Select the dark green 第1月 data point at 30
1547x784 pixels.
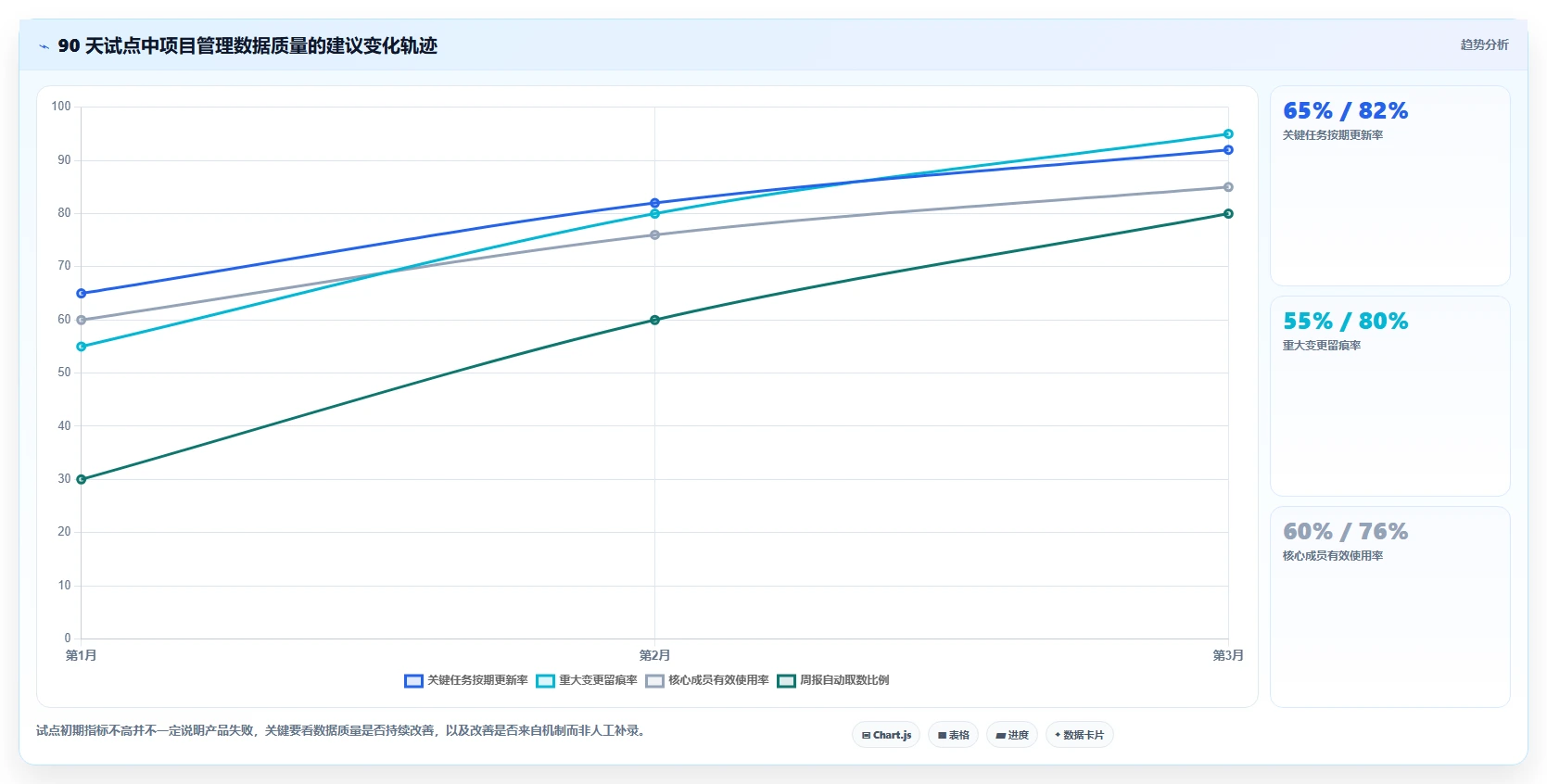[82, 479]
